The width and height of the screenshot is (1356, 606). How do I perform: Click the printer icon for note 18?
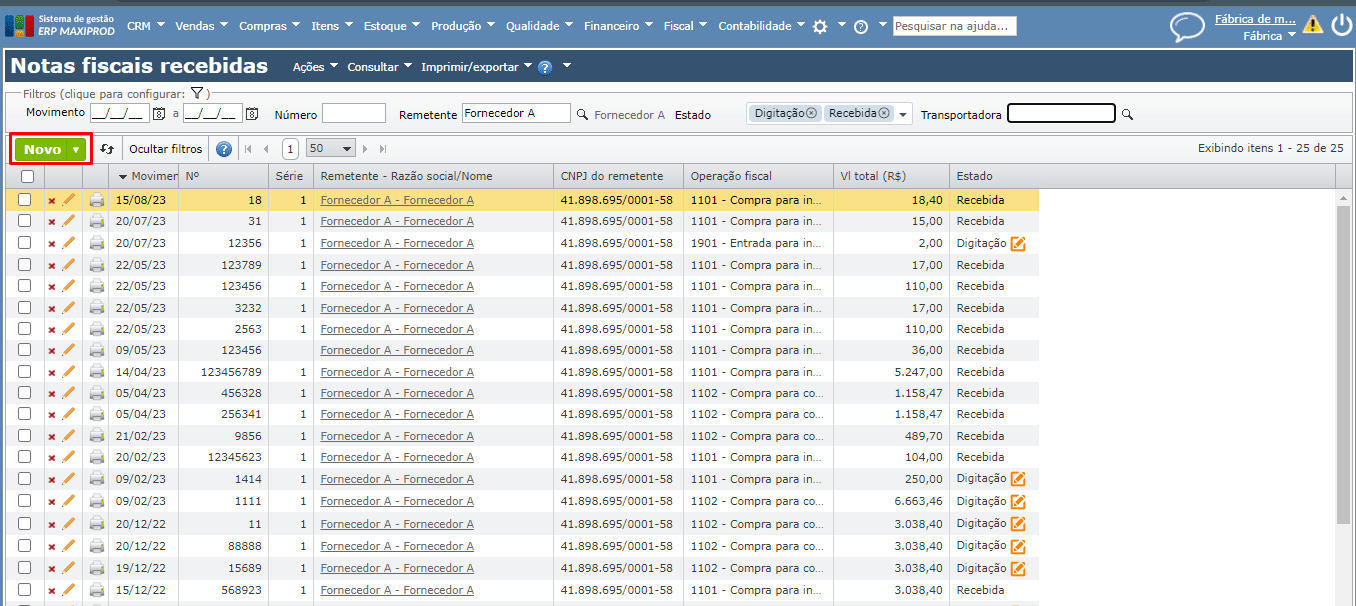tap(96, 200)
